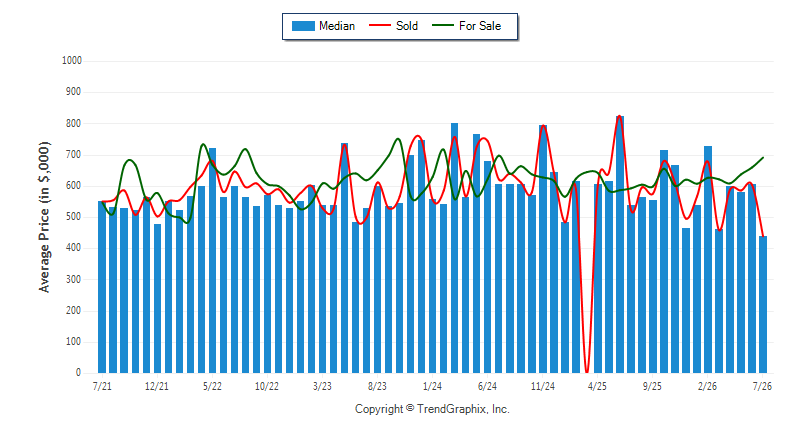This screenshot has width=800, height=434.
Task: Select the 5/22 x-axis label
Action: click(x=212, y=386)
